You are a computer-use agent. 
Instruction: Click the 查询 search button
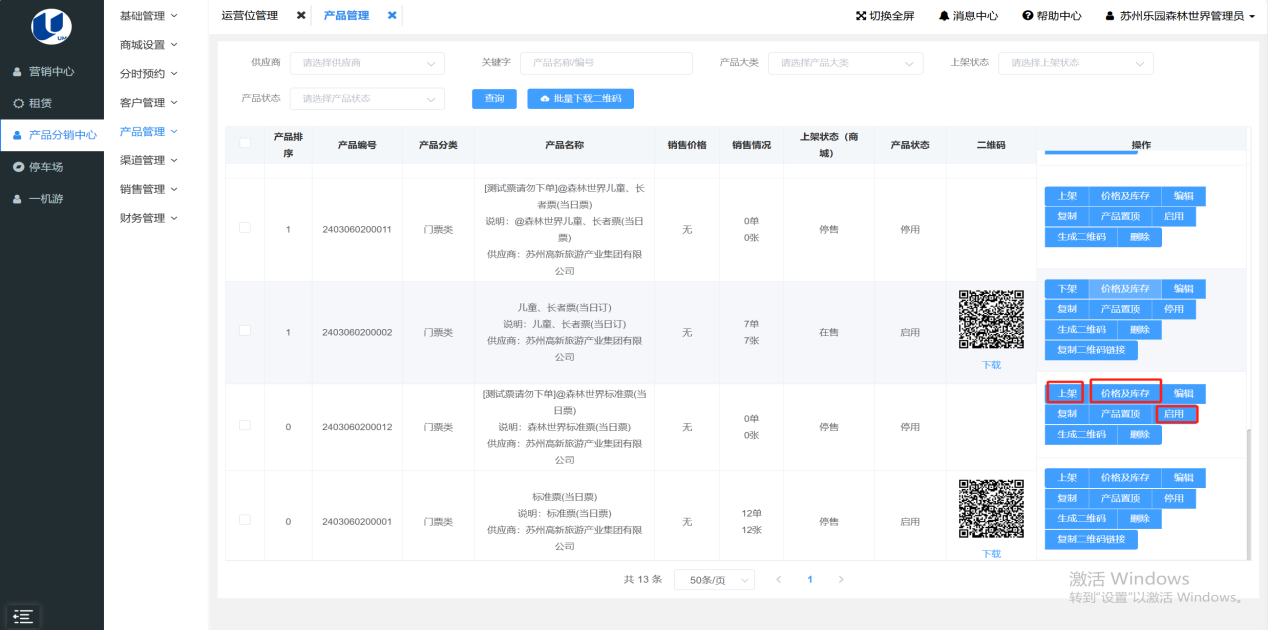494,99
